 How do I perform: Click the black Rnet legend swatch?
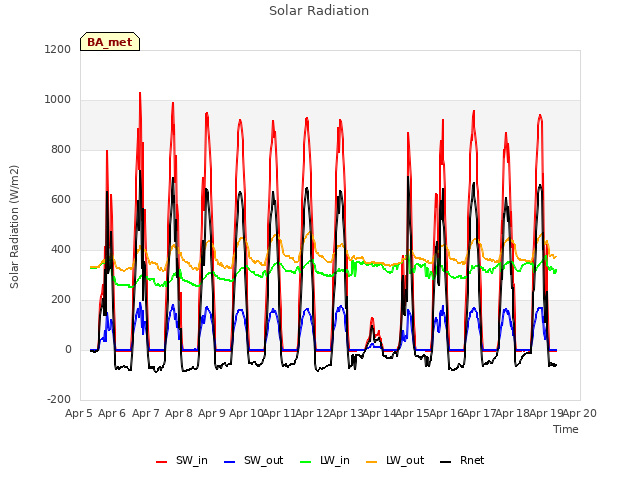point(446,462)
